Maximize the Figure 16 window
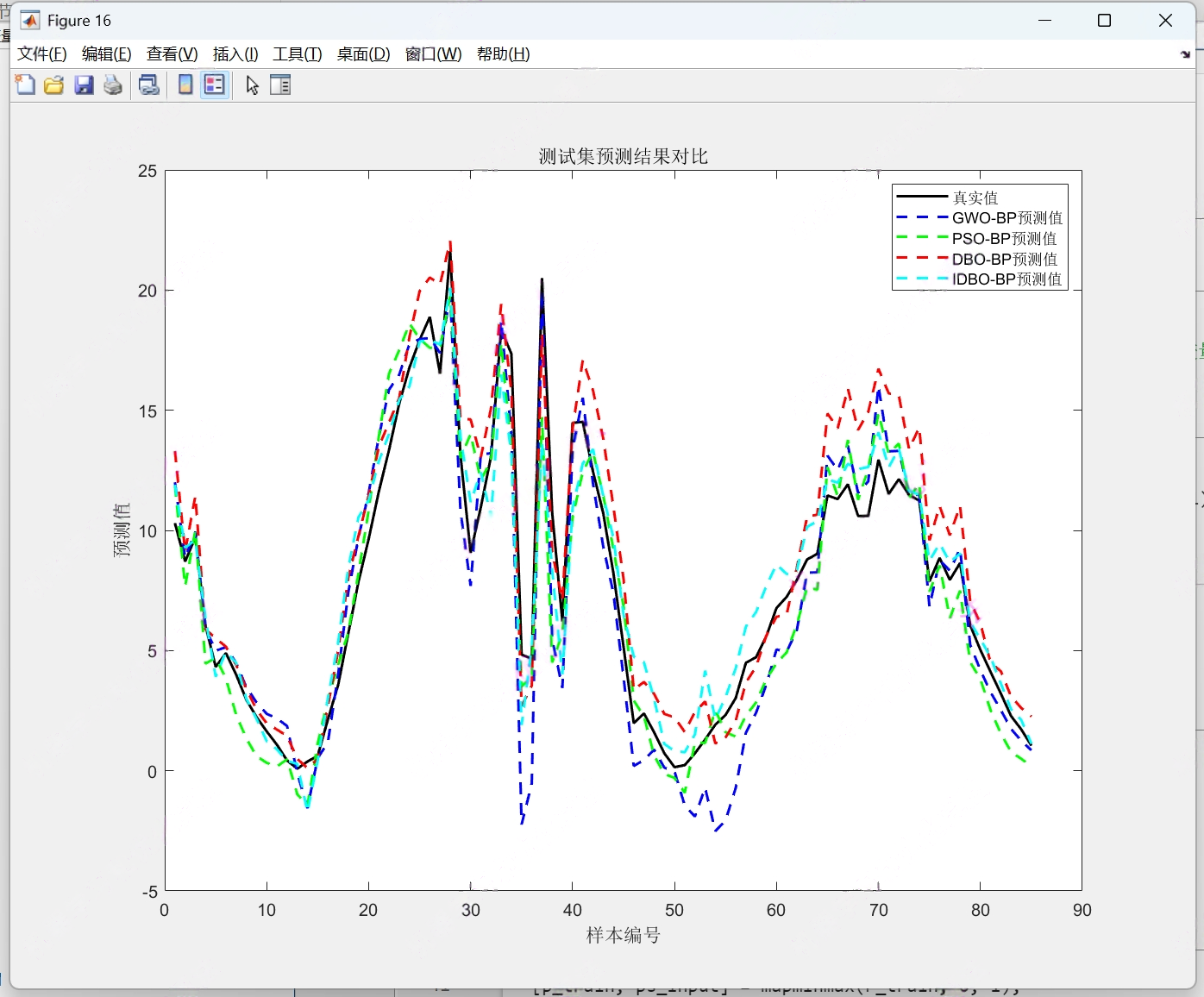Screen dimensions: 1204x997 (1104, 20)
